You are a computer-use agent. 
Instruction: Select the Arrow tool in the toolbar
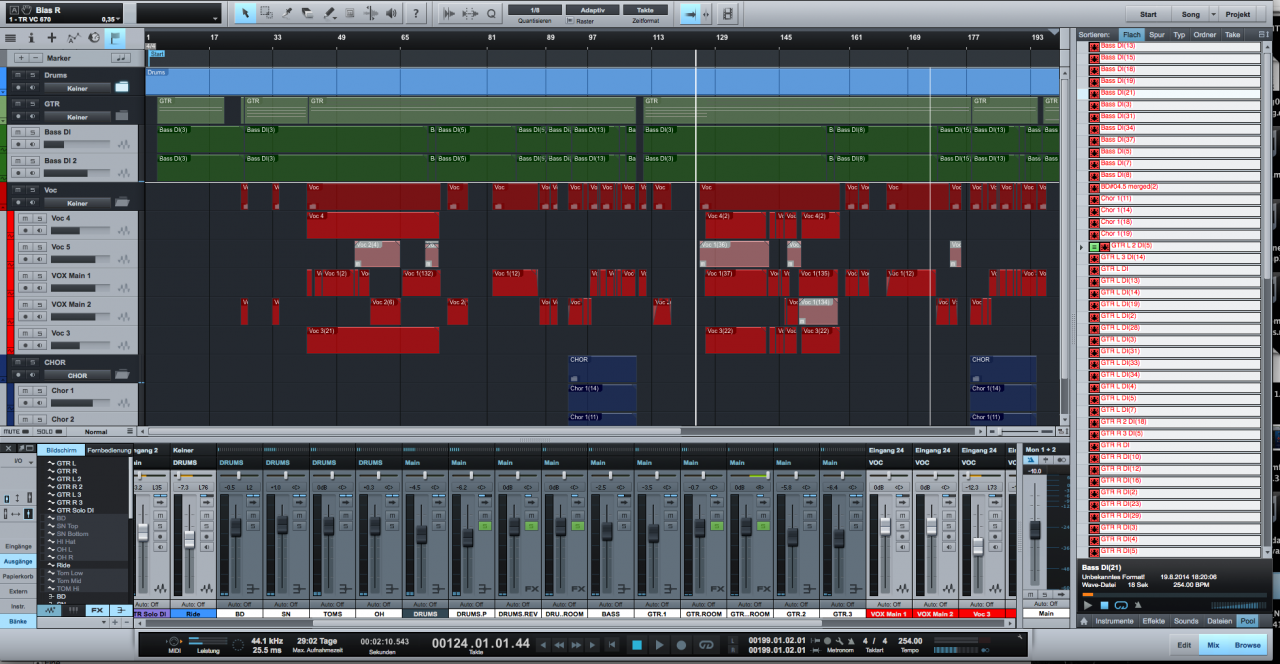click(245, 13)
